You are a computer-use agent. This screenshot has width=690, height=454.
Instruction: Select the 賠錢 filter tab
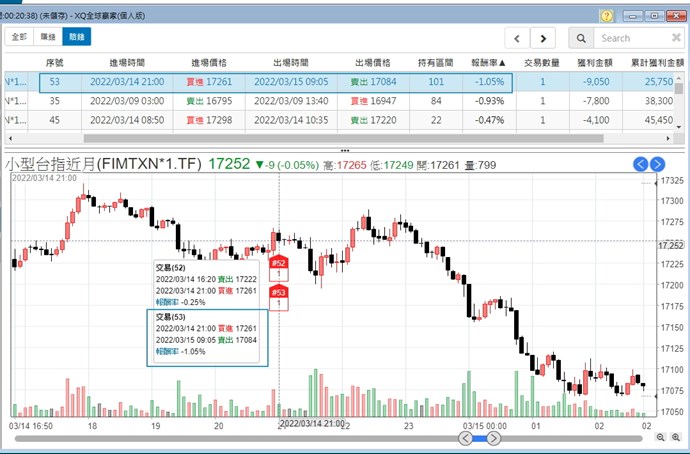77,37
